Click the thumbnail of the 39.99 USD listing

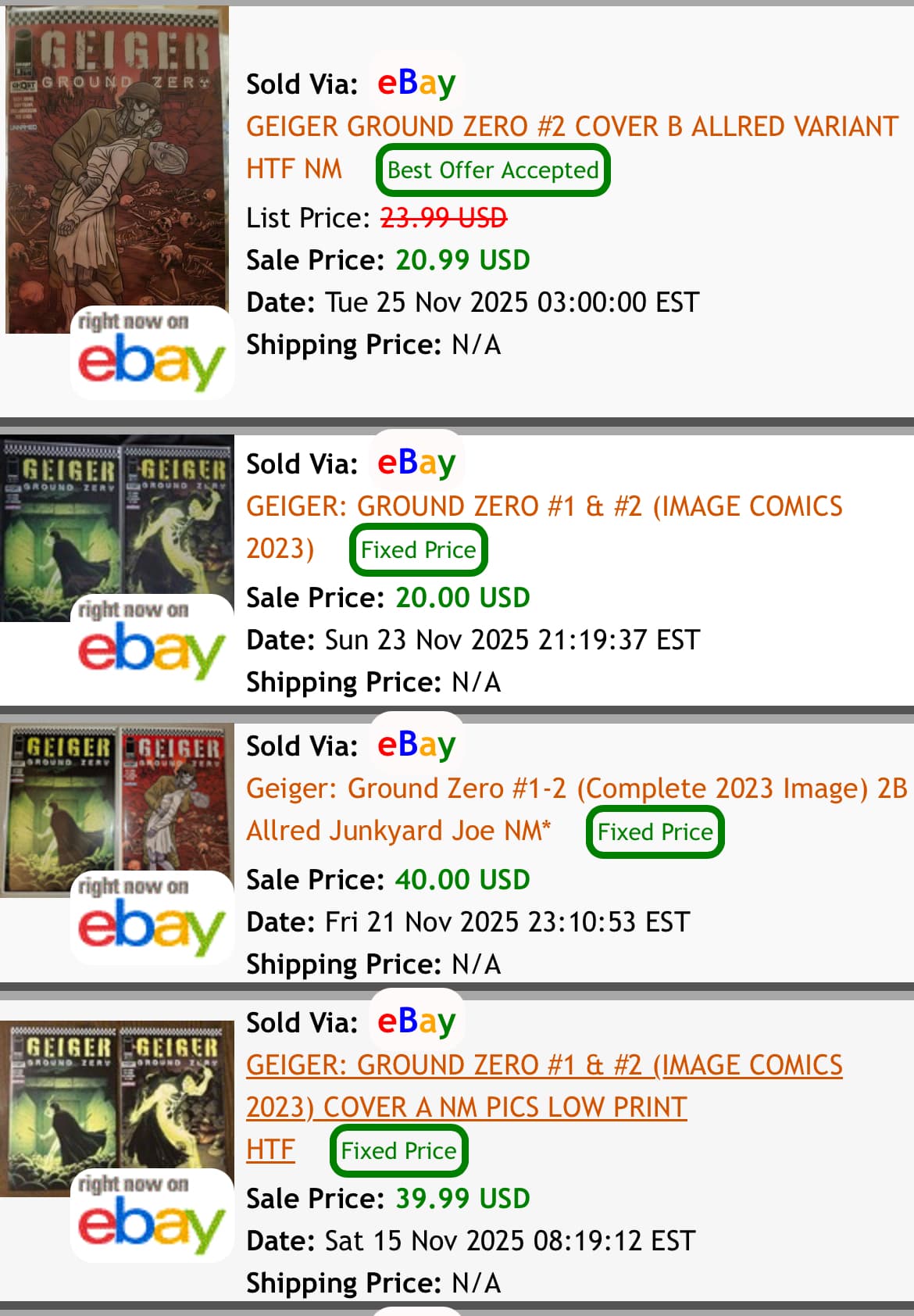tap(117, 1108)
